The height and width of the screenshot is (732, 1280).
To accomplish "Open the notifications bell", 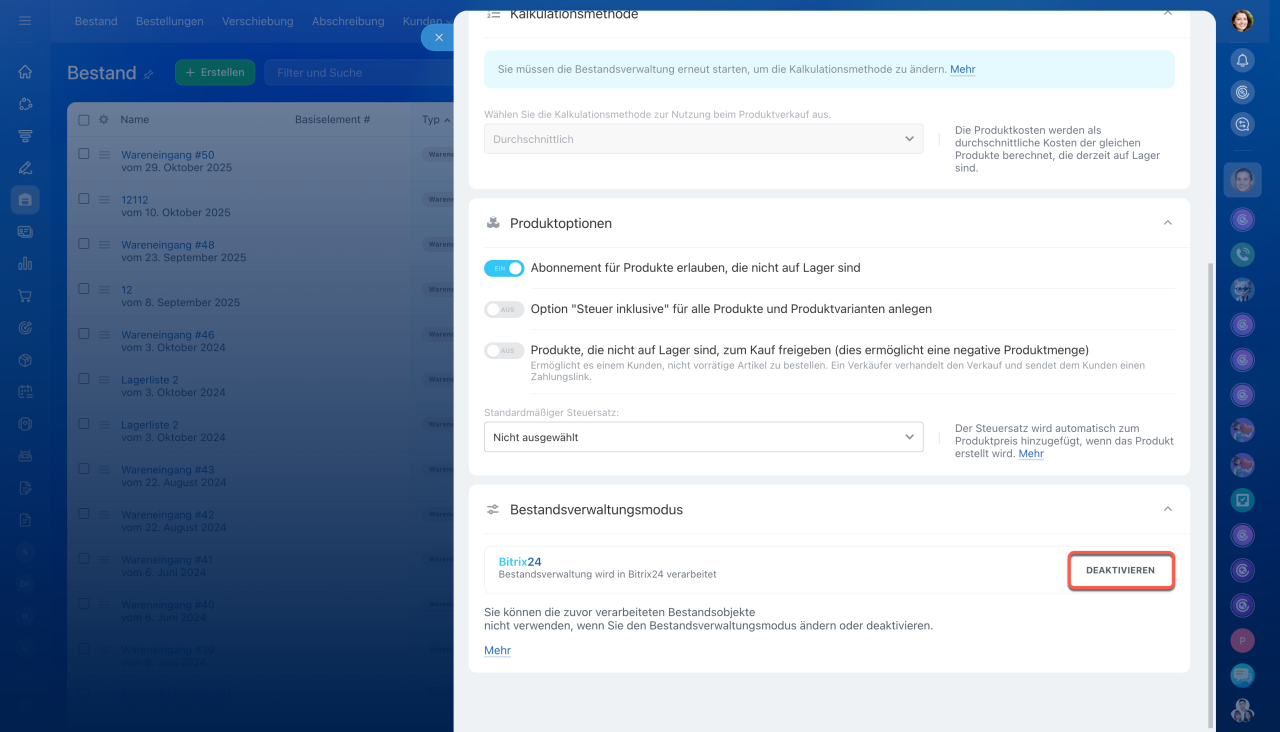I will coord(1242,60).
